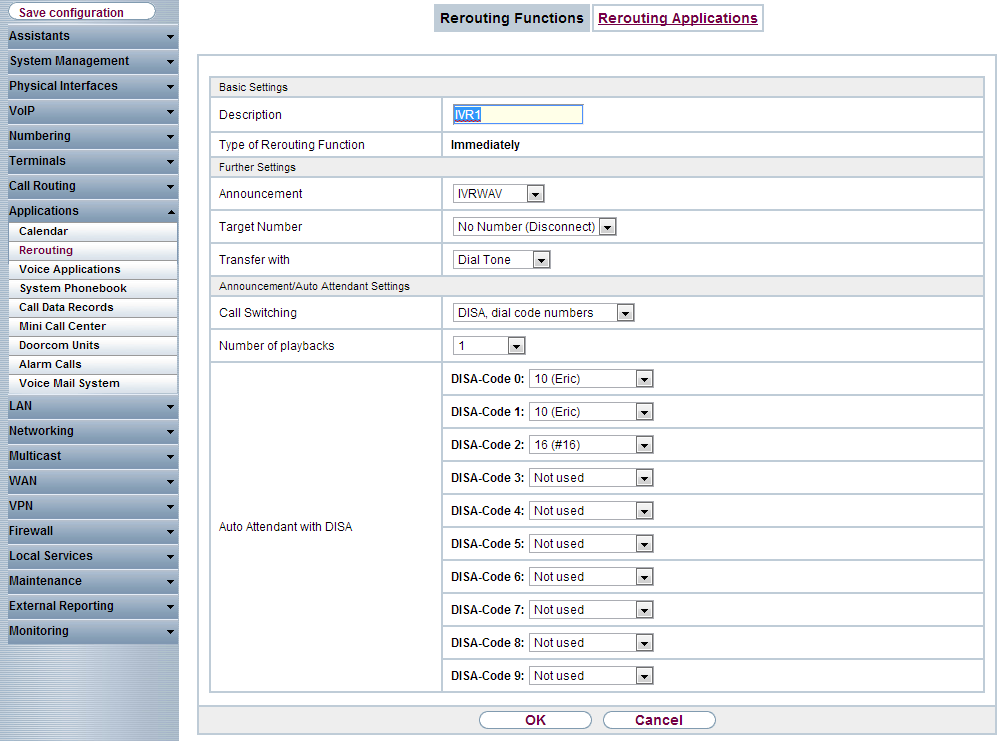Open the Number of playbacks dropdown
Screen dimensions: 1003x741
pyautogui.click(x=489, y=346)
